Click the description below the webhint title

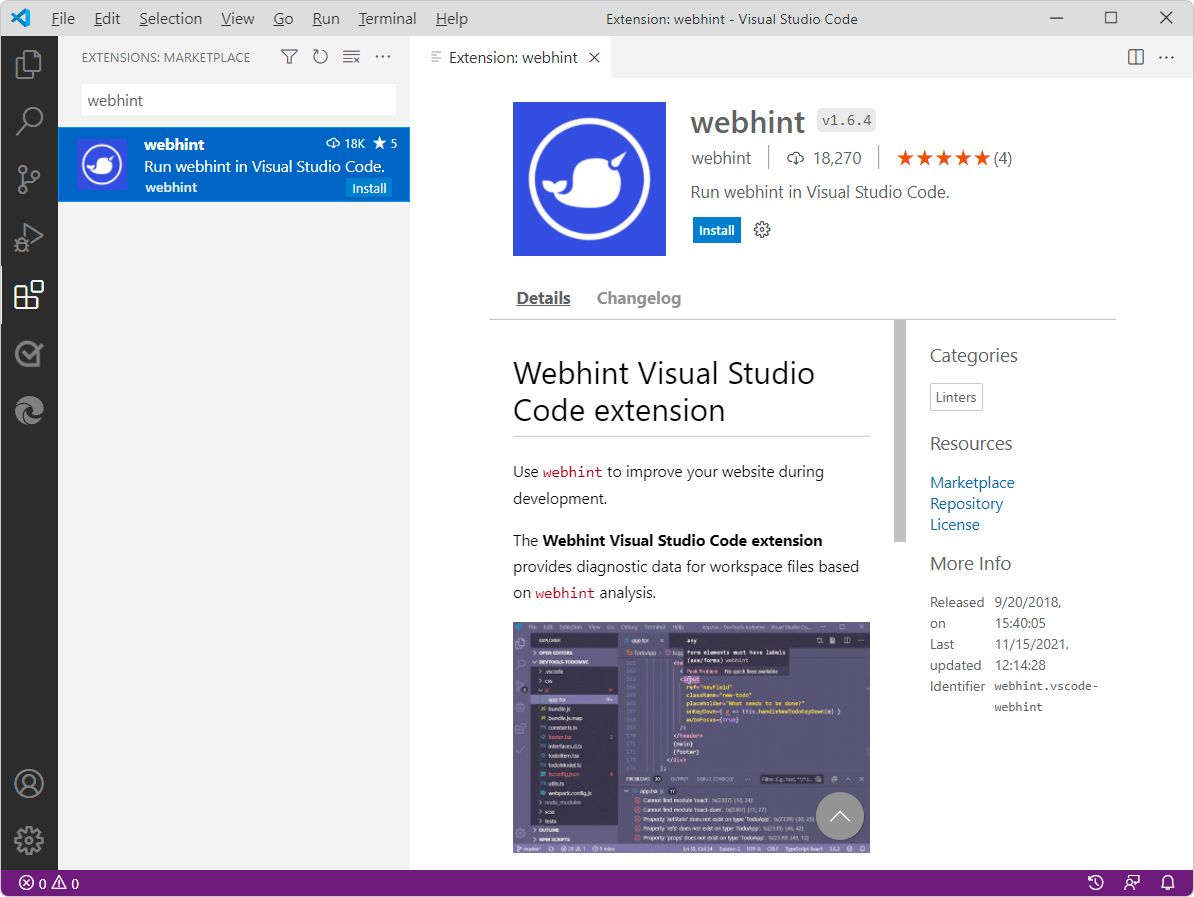[820, 192]
